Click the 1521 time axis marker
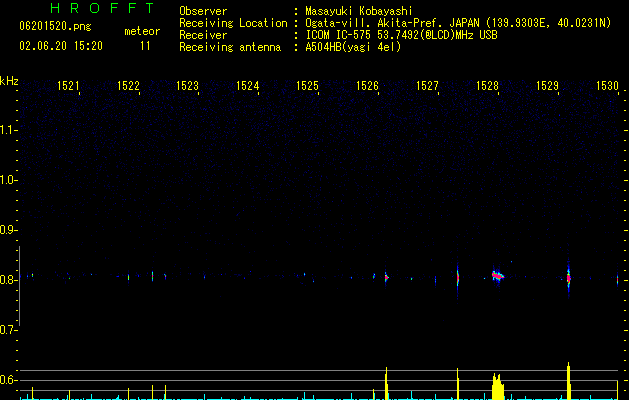Viewport: 629px width, 400px height. pos(68,86)
